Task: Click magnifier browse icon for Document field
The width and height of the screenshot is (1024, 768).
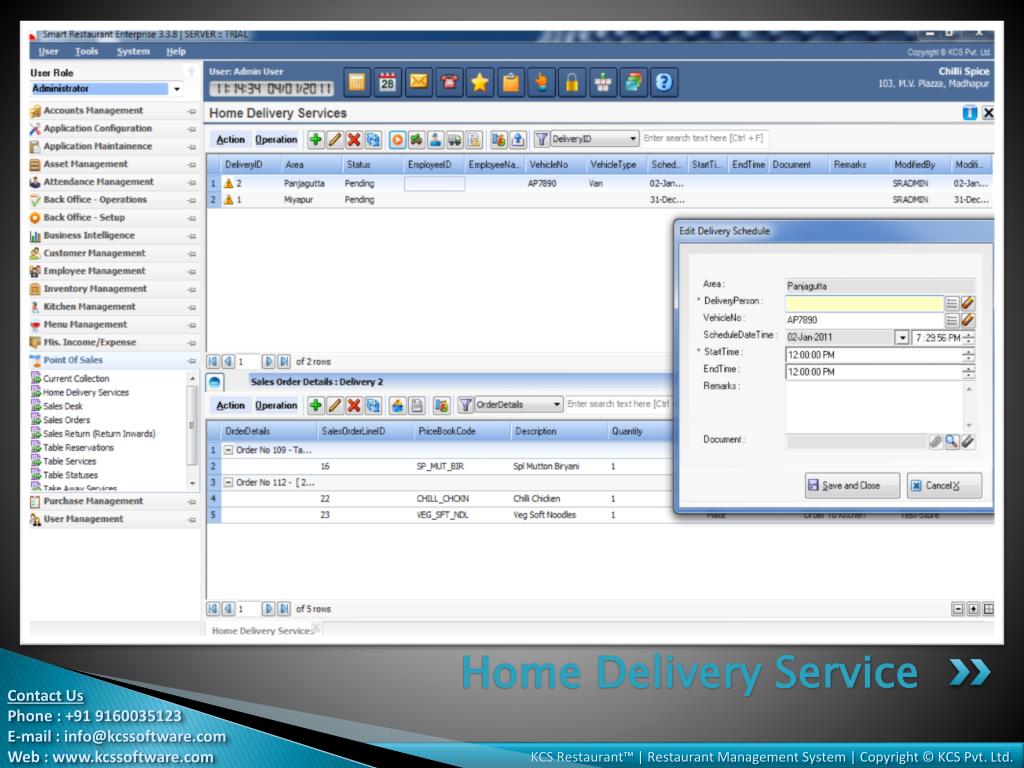Action: pos(952,442)
